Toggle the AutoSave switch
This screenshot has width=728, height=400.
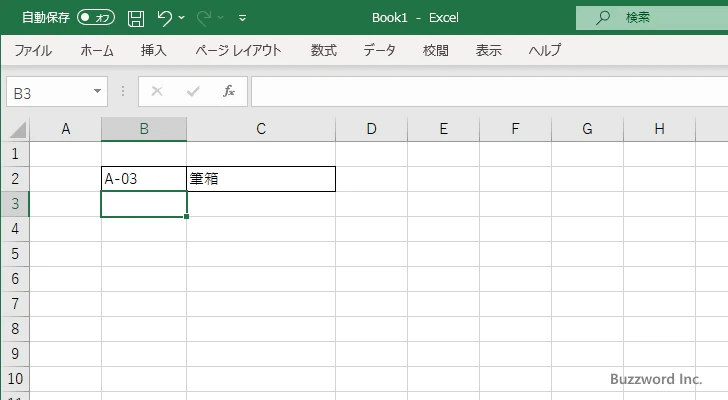click(x=96, y=18)
